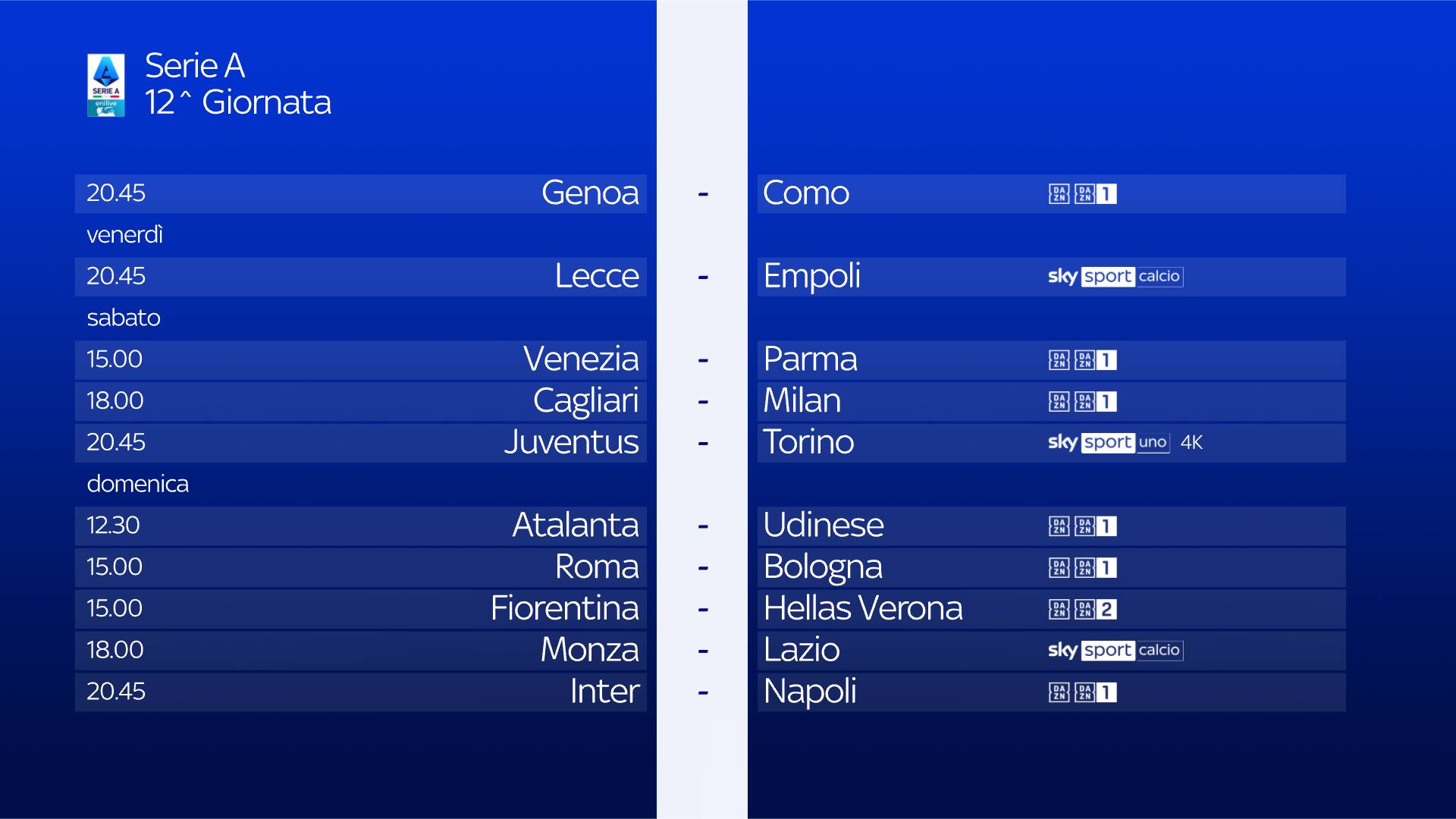Click the DAZN 1 logo beside Bologna
This screenshot has width=1456, height=819.
pos(1082,568)
